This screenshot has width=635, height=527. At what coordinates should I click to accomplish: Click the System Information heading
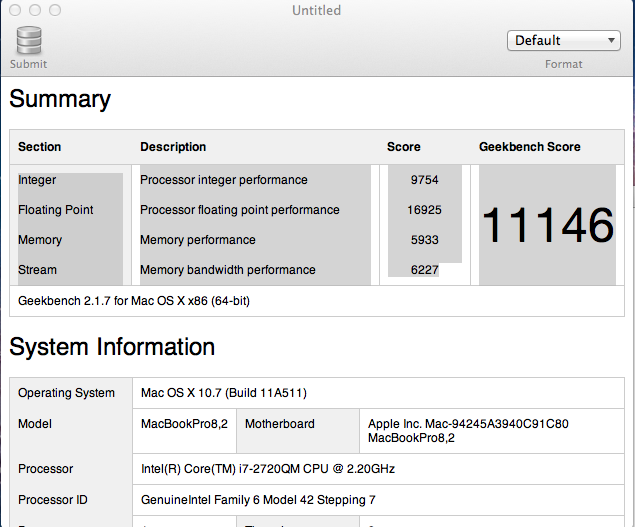(x=112, y=347)
